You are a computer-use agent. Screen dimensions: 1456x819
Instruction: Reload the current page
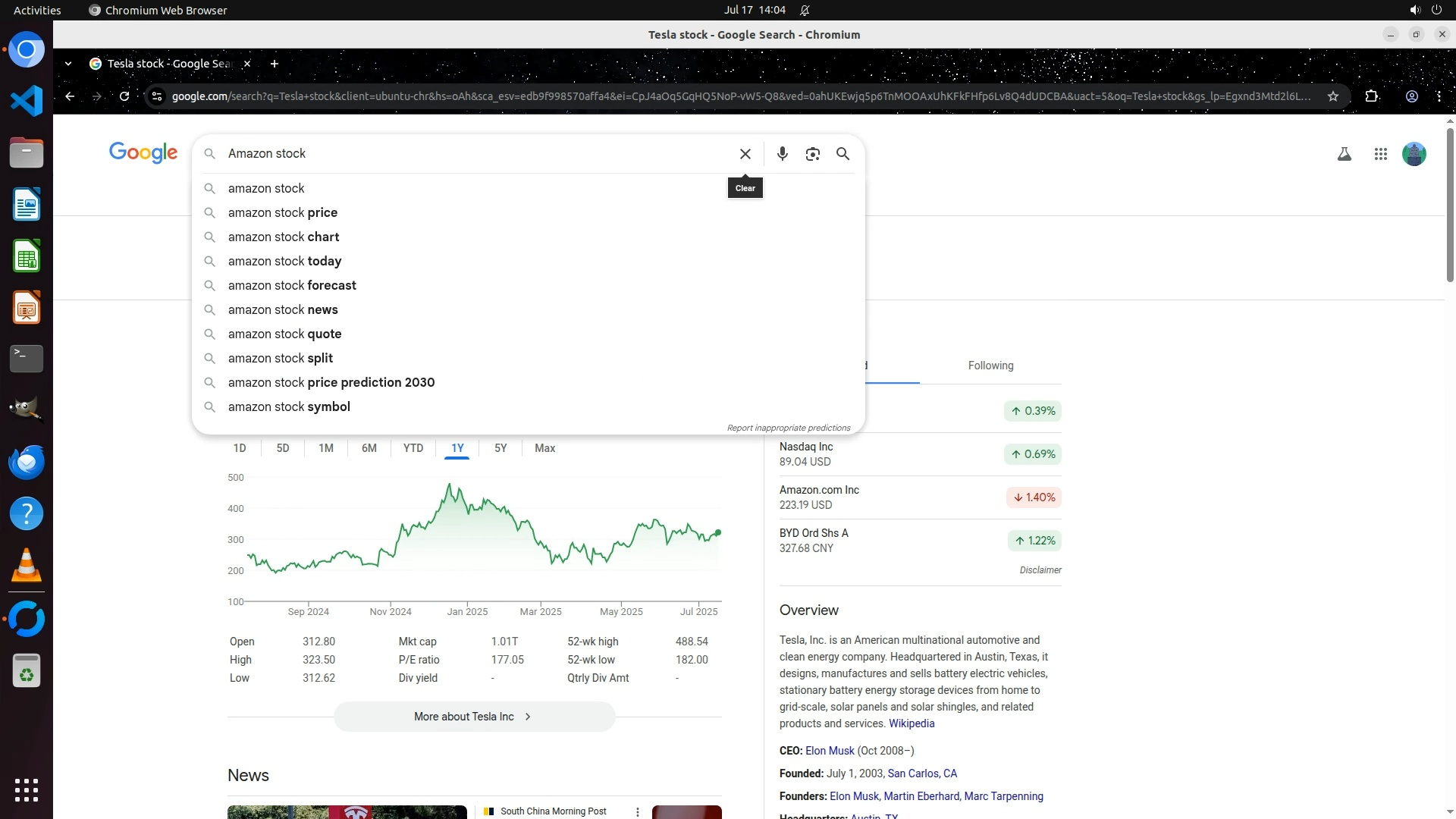pyautogui.click(x=124, y=96)
